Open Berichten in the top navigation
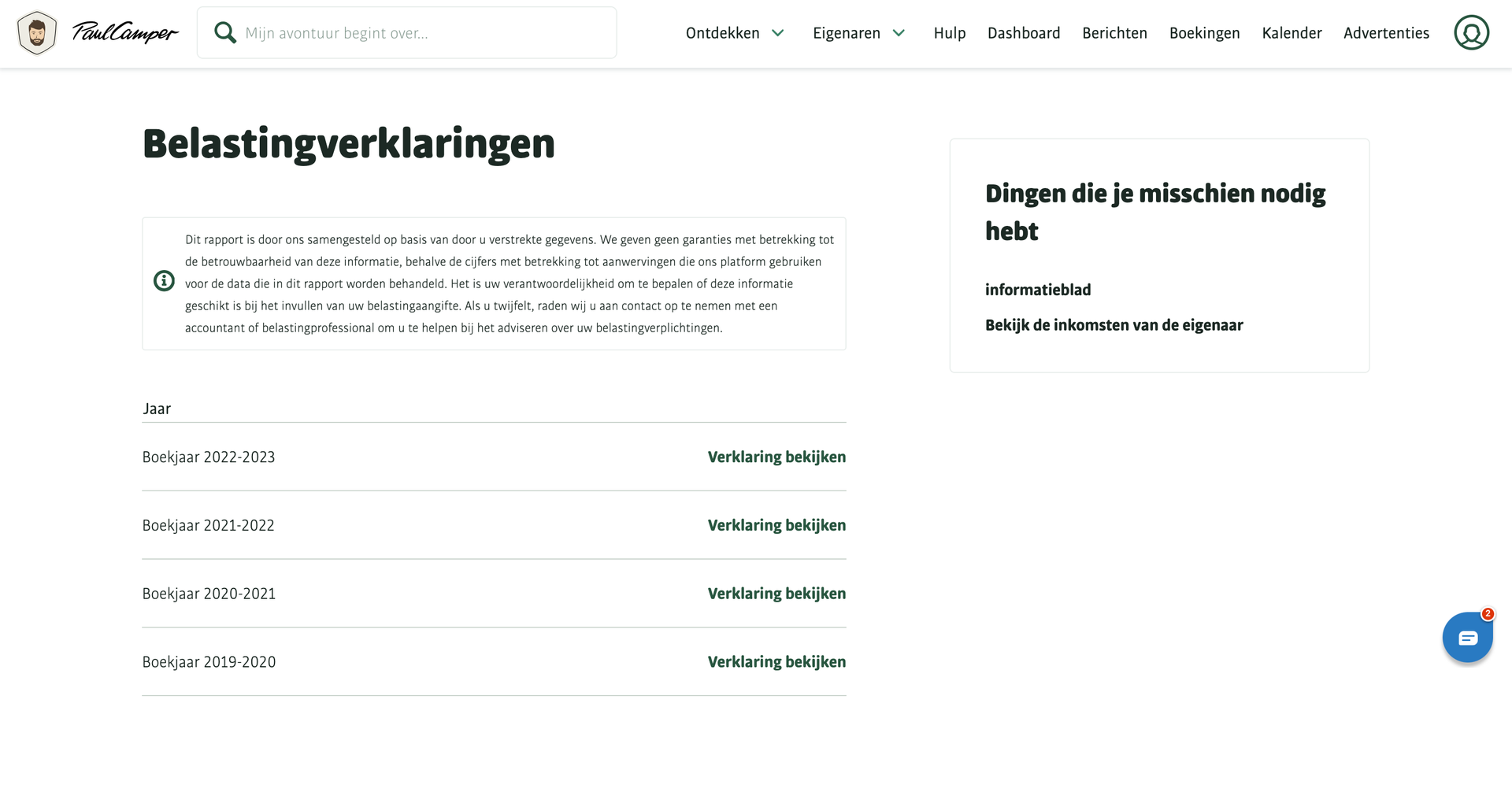The width and height of the screenshot is (1512, 807). click(x=1114, y=33)
